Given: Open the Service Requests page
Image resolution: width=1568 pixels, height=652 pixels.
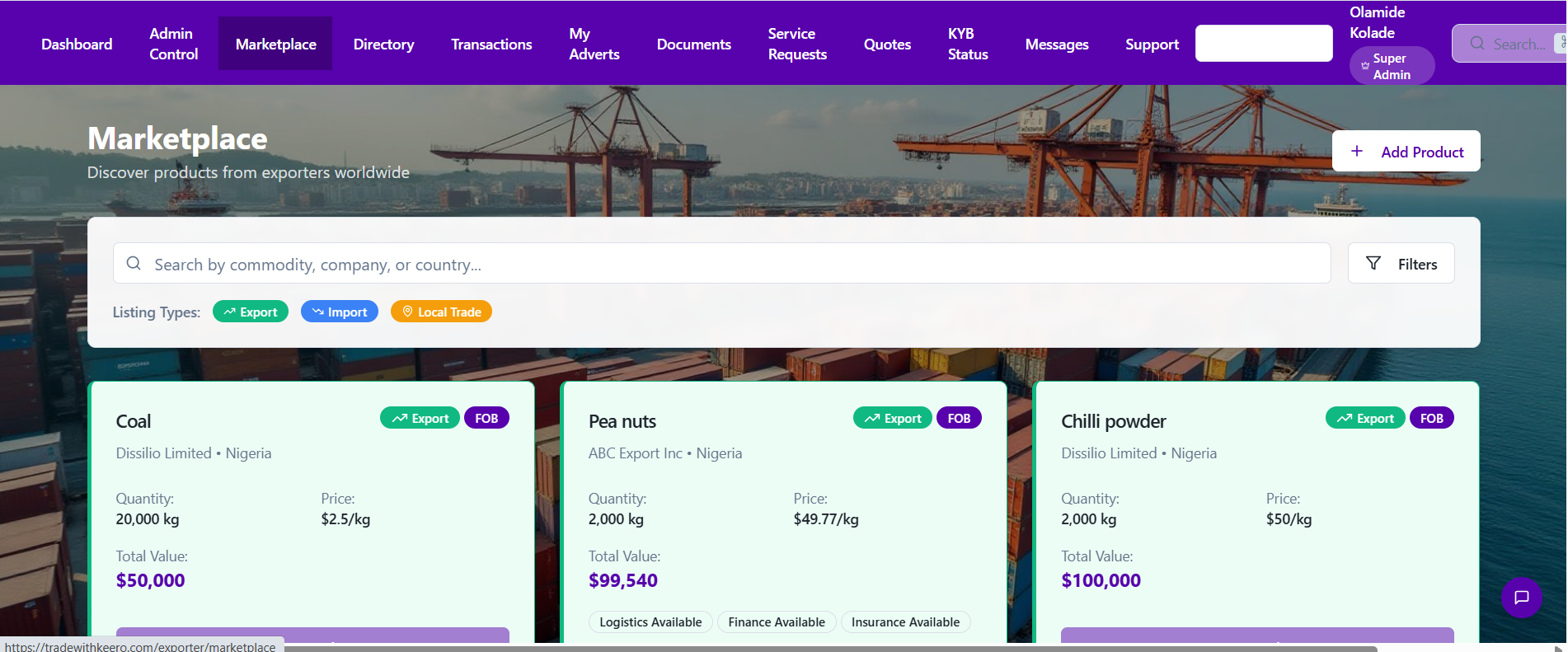Looking at the screenshot, I should [x=796, y=44].
